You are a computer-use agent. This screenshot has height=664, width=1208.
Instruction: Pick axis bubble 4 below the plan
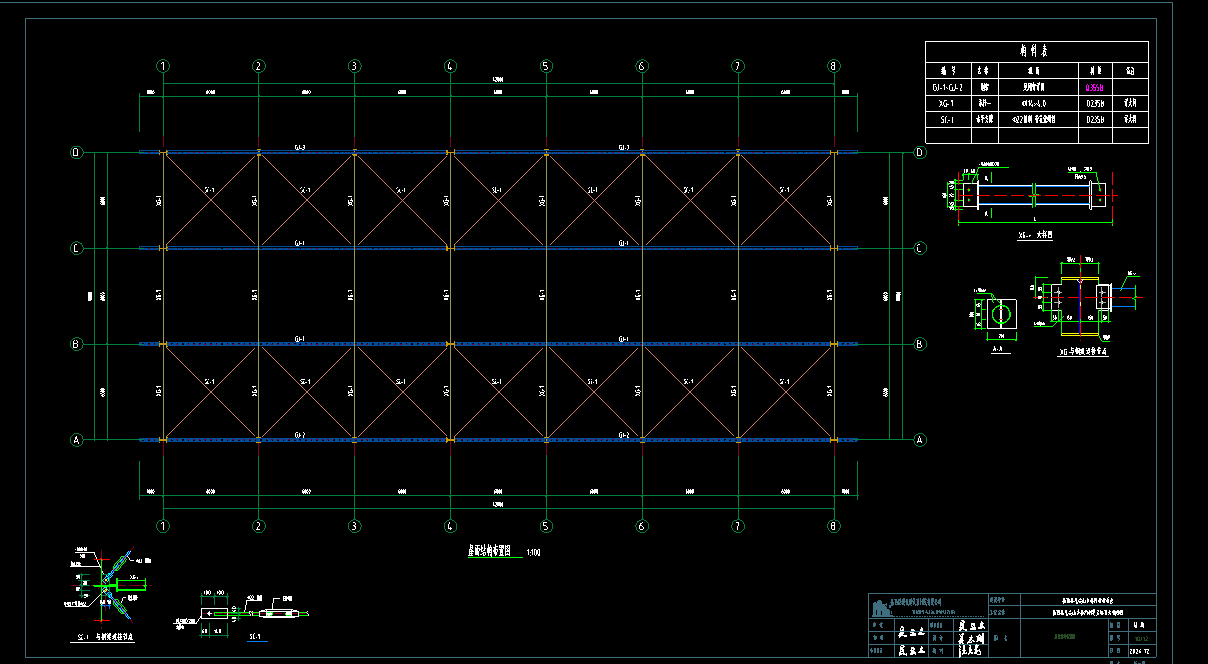[x=450, y=526]
